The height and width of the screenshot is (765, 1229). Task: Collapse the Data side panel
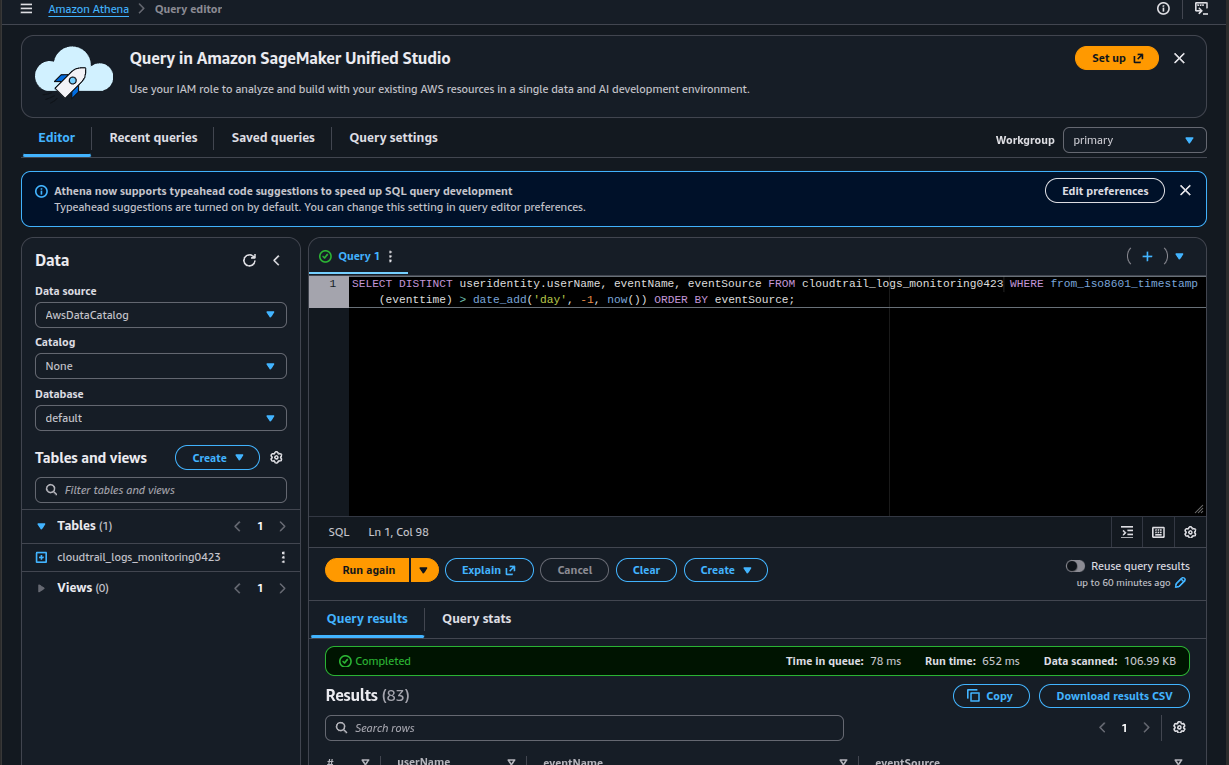[277, 260]
